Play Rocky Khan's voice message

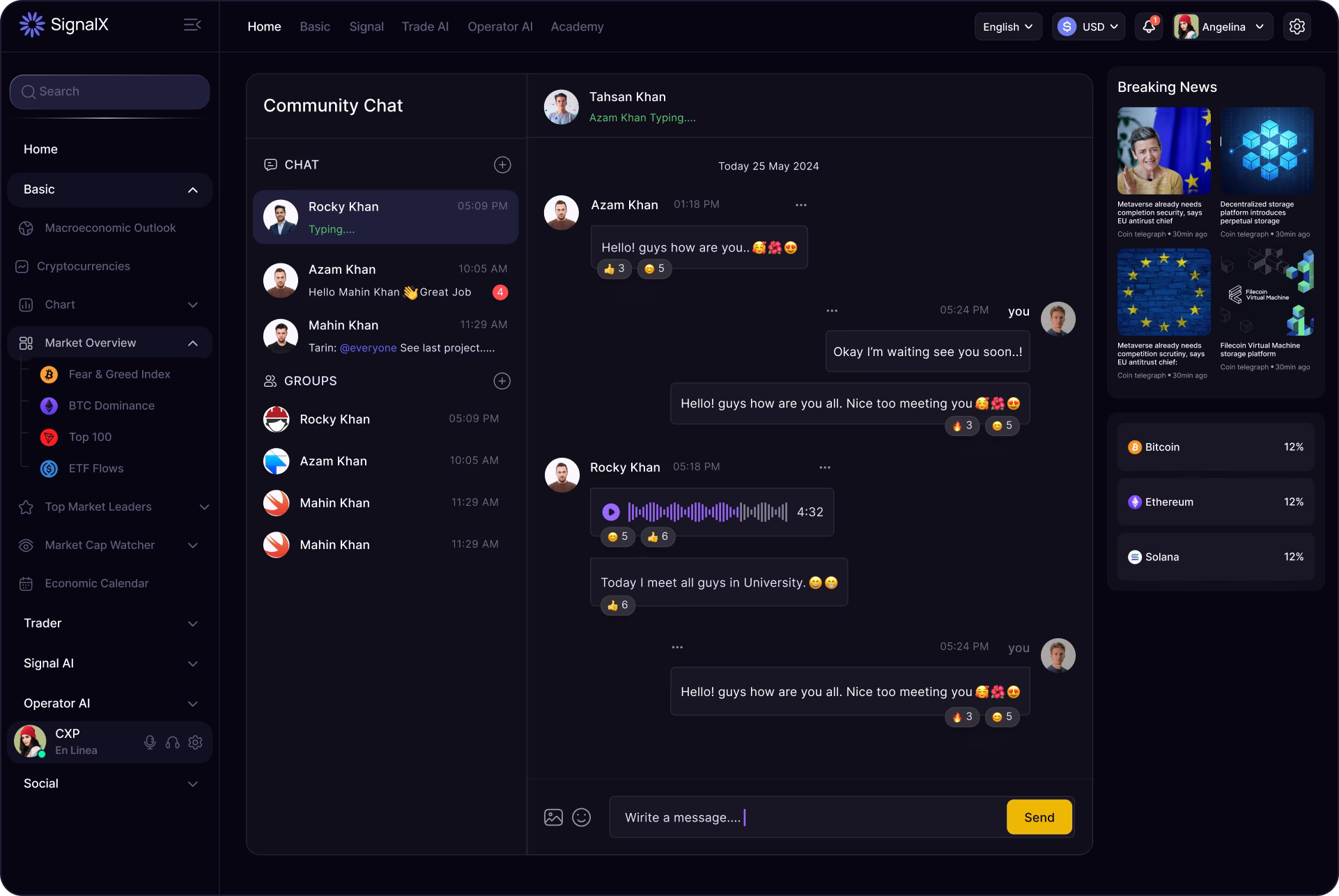click(x=611, y=512)
